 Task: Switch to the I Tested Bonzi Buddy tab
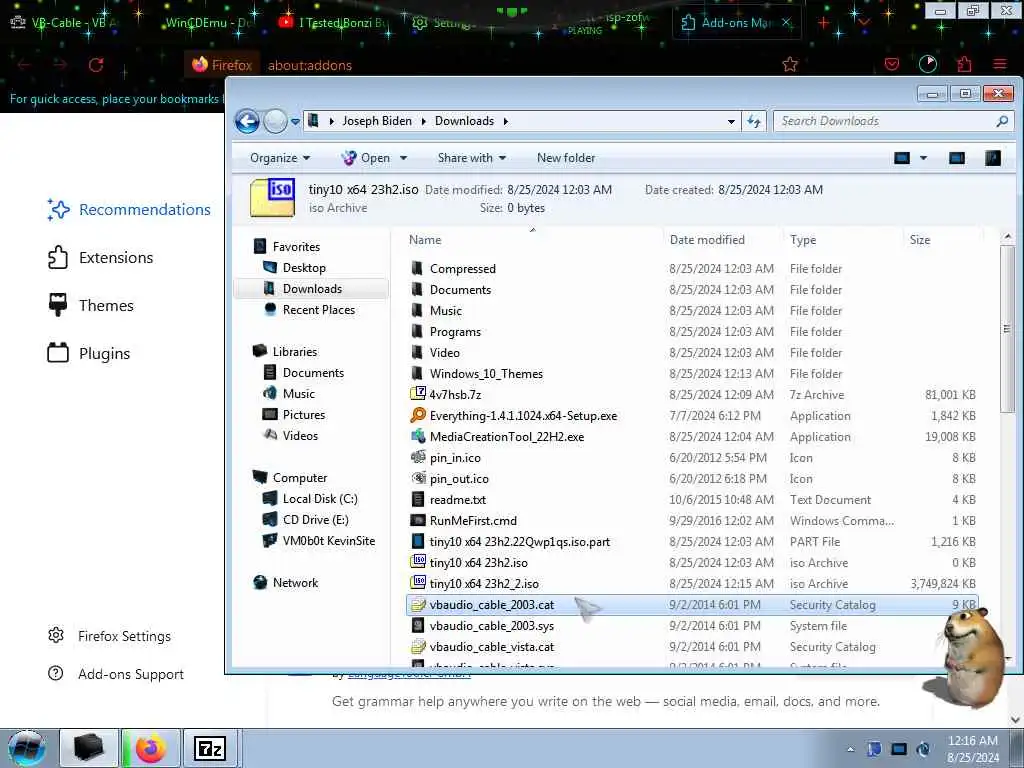tap(334, 23)
